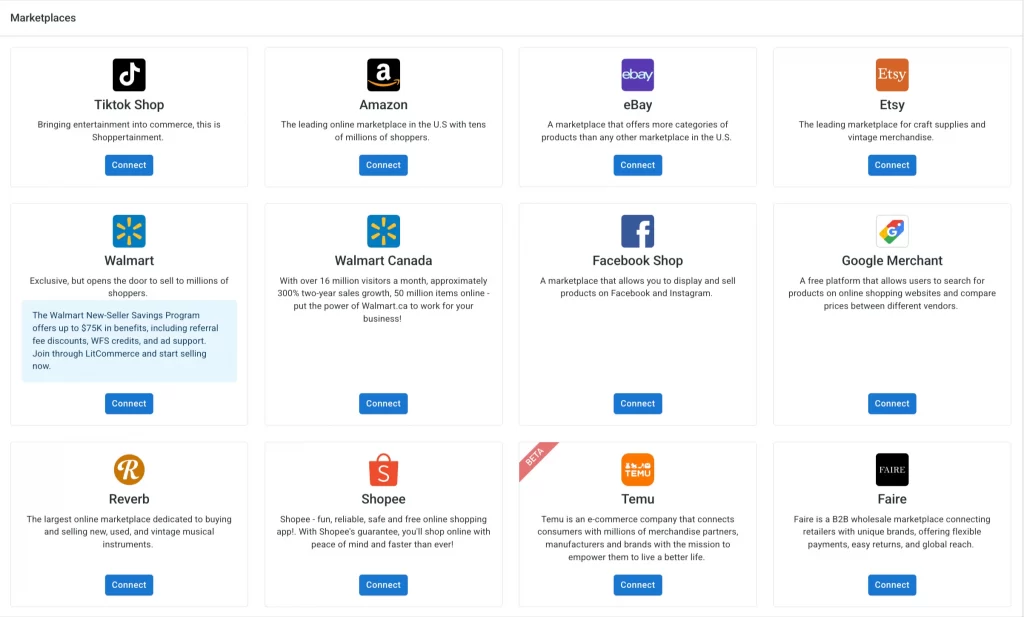Connect the Shopee marketplace
This screenshot has height=617, width=1024.
383,585
